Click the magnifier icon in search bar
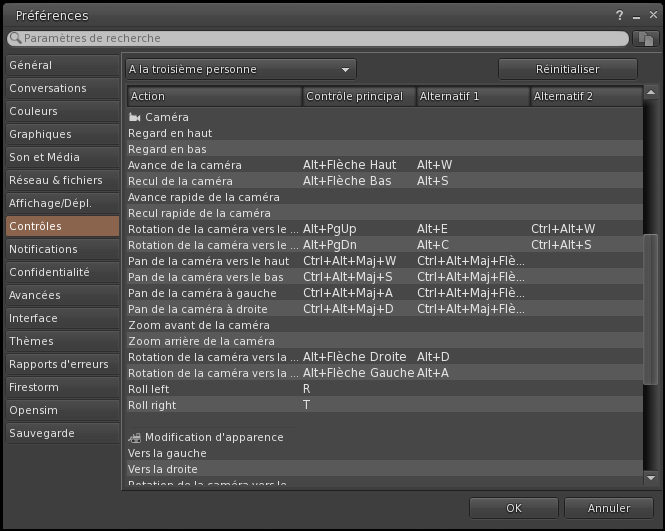Image resolution: width=665 pixels, height=531 pixels. [x=15, y=38]
